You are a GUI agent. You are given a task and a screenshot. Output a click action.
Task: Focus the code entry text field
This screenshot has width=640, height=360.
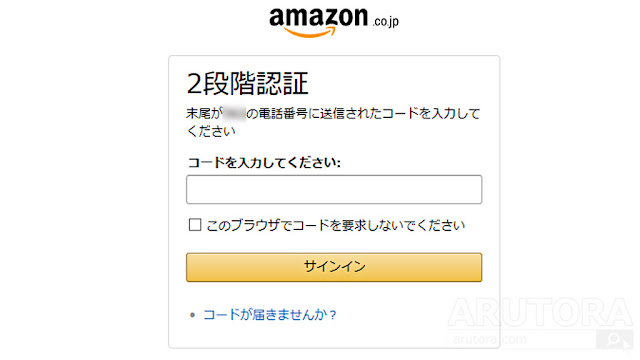[334, 189]
